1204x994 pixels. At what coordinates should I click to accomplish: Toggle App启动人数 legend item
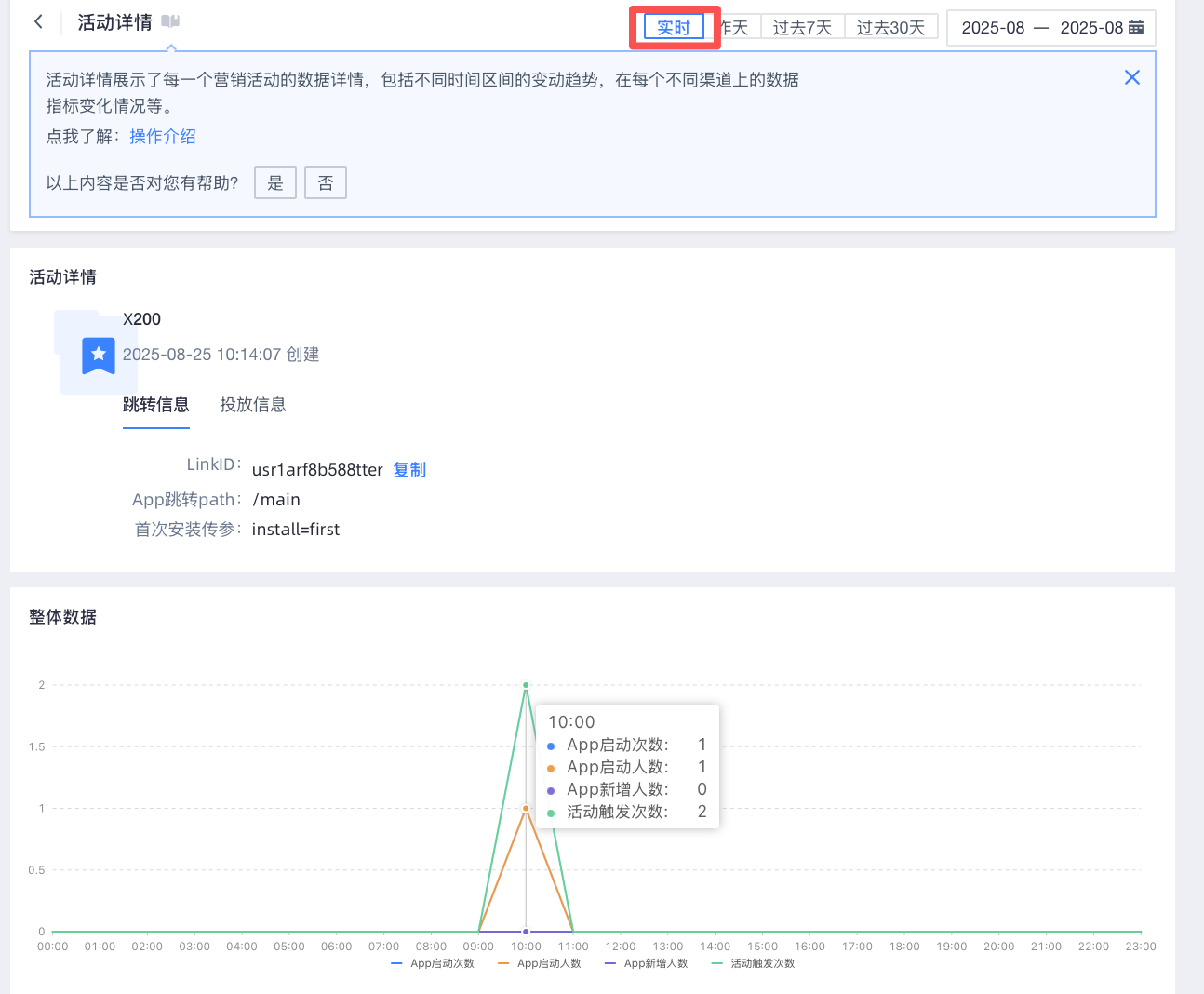pos(540,963)
